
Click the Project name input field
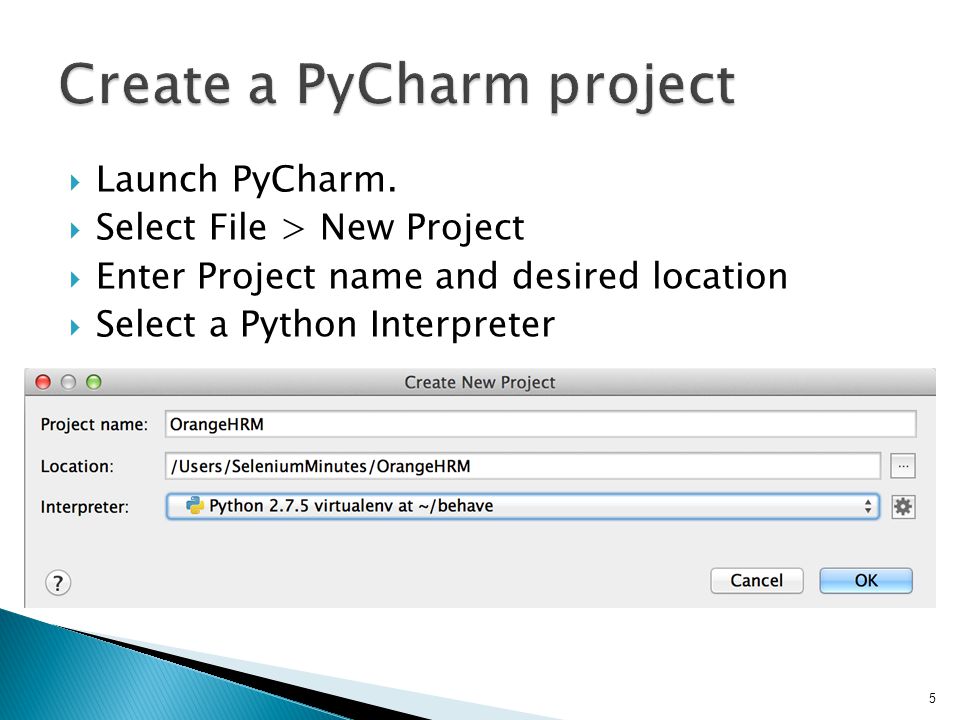[541, 424]
